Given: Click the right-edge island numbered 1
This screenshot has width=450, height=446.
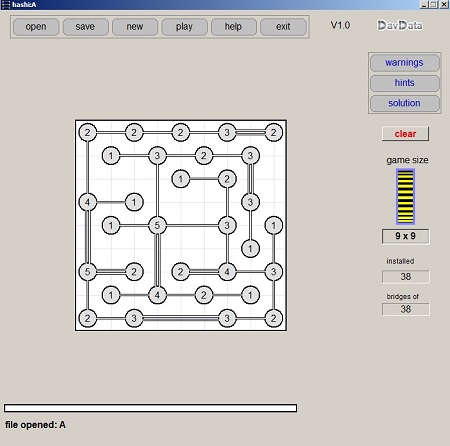Looking at the screenshot, I should (273, 225).
